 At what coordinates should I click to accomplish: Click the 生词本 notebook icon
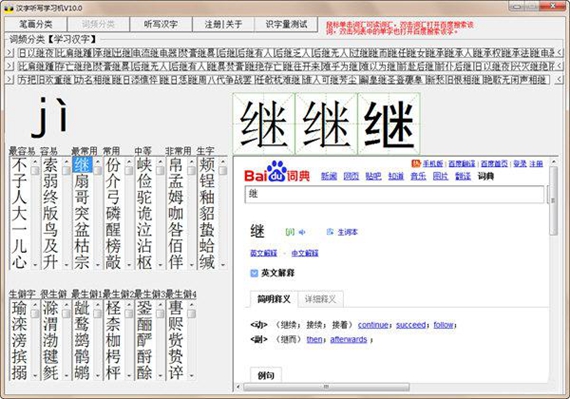click(330, 232)
